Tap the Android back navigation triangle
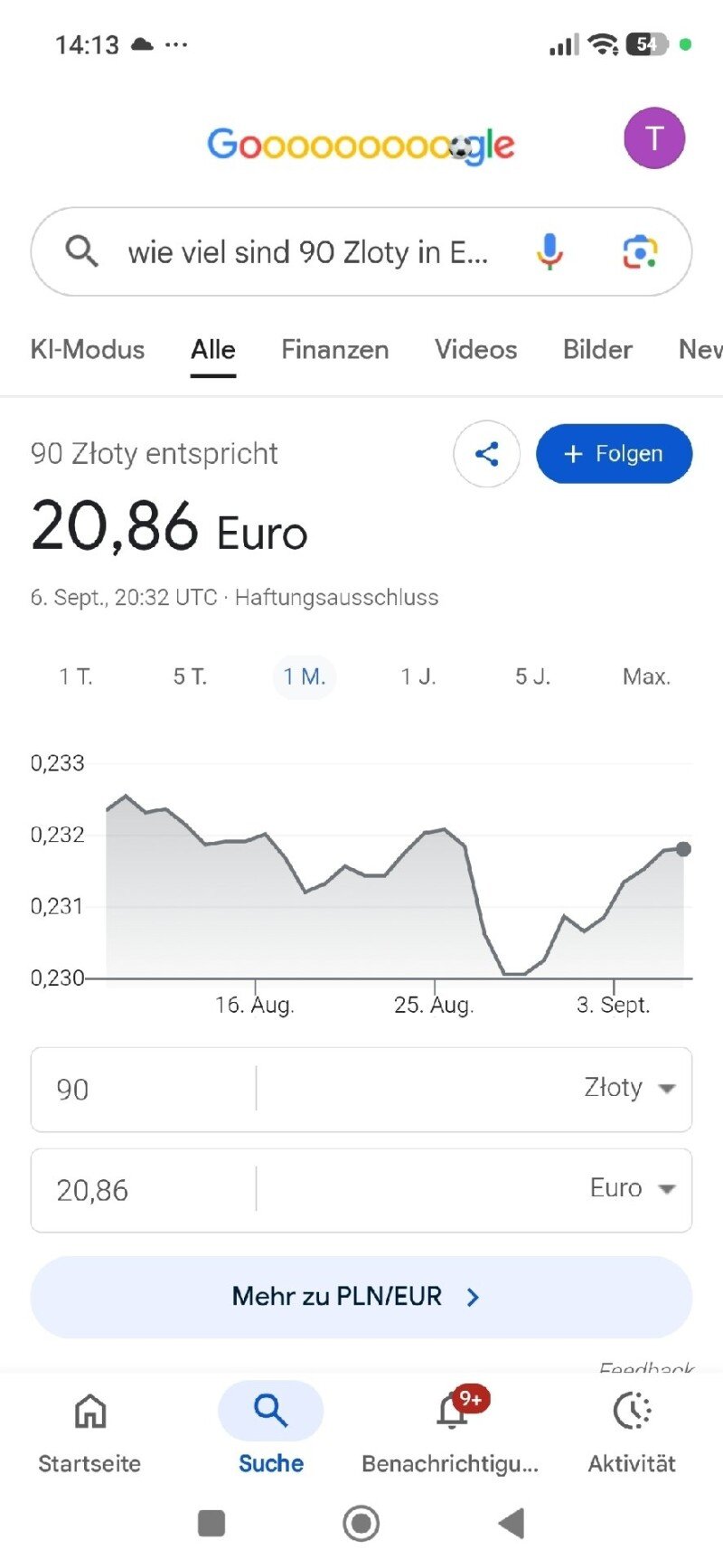Image resolution: width=723 pixels, height=1568 pixels. coord(512,1524)
